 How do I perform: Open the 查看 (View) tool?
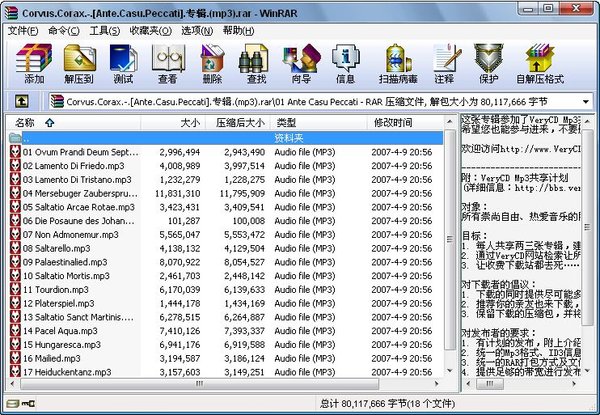[x=168, y=63]
